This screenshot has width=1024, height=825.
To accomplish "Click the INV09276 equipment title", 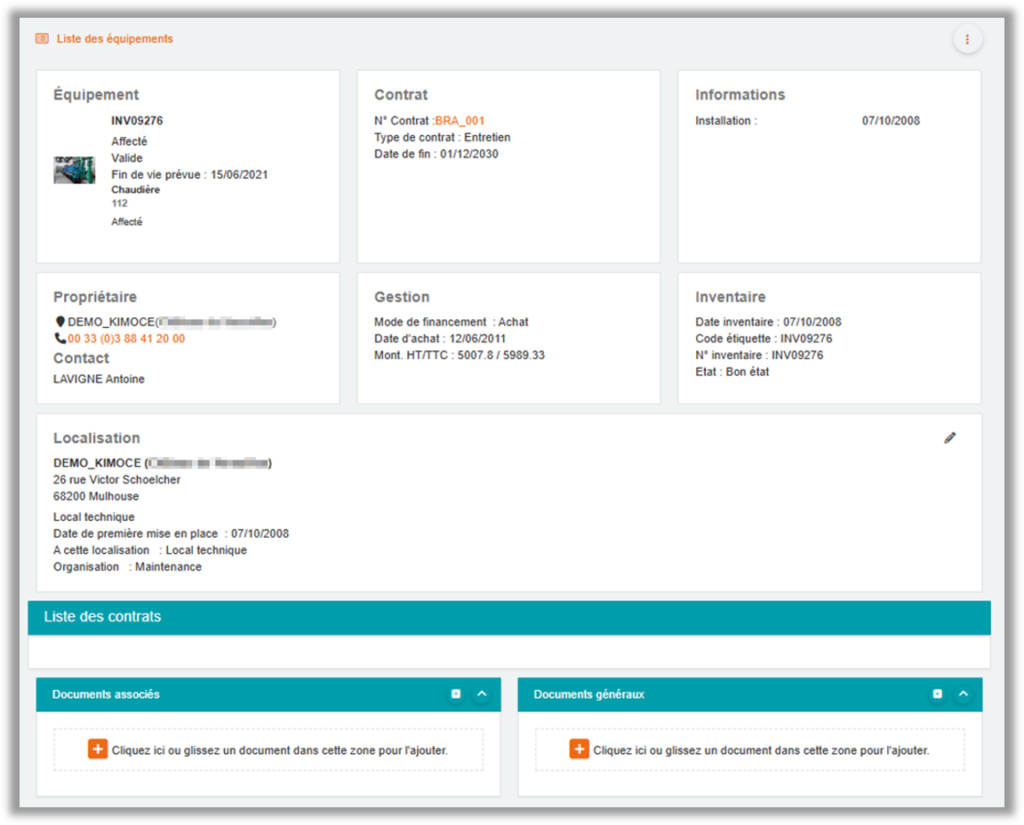I will 137,121.
